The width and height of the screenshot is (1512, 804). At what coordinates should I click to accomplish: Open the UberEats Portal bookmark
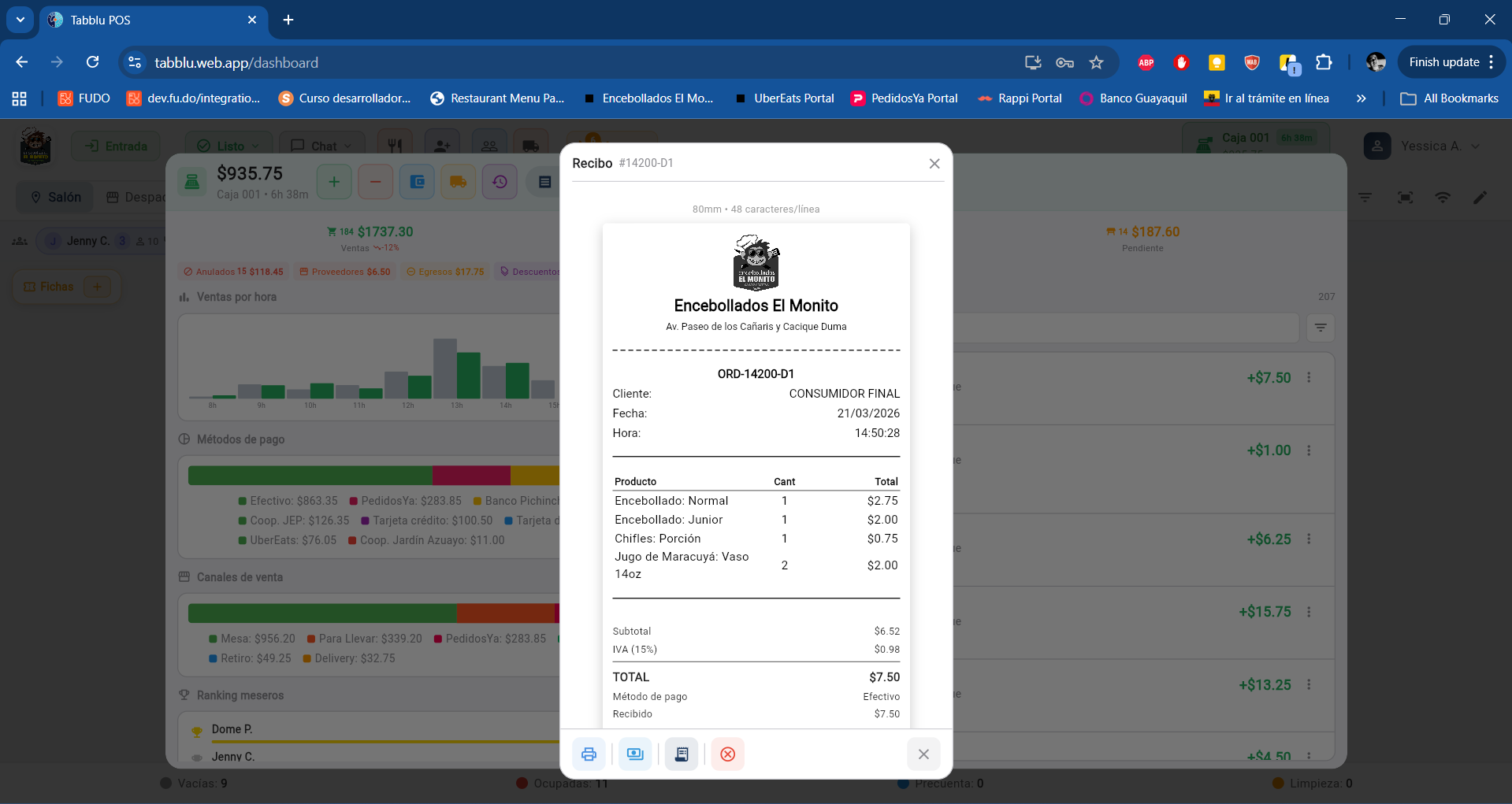pyautogui.click(x=784, y=98)
